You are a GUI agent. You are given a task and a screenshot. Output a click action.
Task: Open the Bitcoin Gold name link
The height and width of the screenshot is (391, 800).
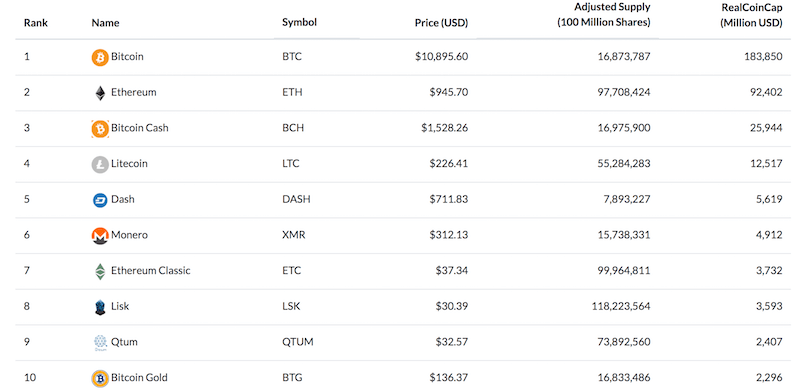tap(139, 378)
